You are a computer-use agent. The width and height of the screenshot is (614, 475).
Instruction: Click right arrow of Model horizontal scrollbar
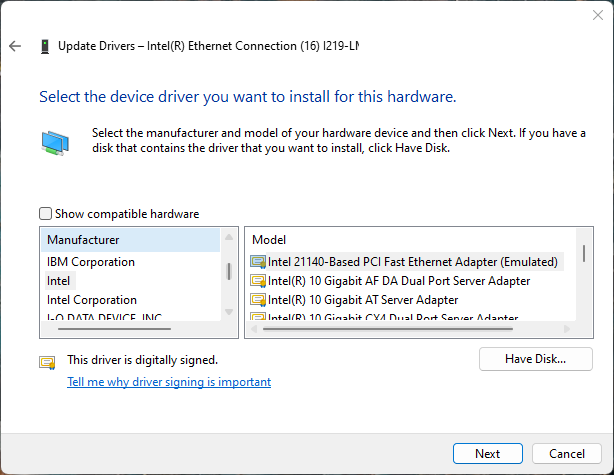click(x=567, y=329)
